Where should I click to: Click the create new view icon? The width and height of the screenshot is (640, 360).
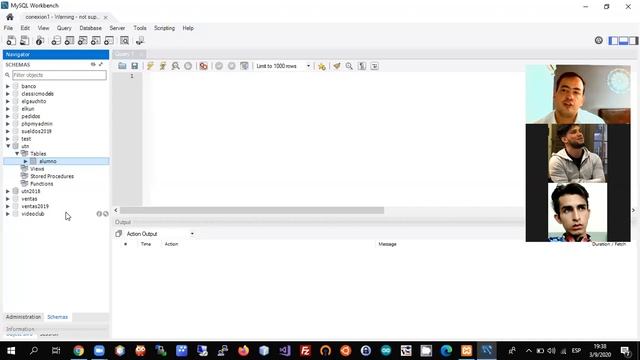pyautogui.click(x=82, y=40)
